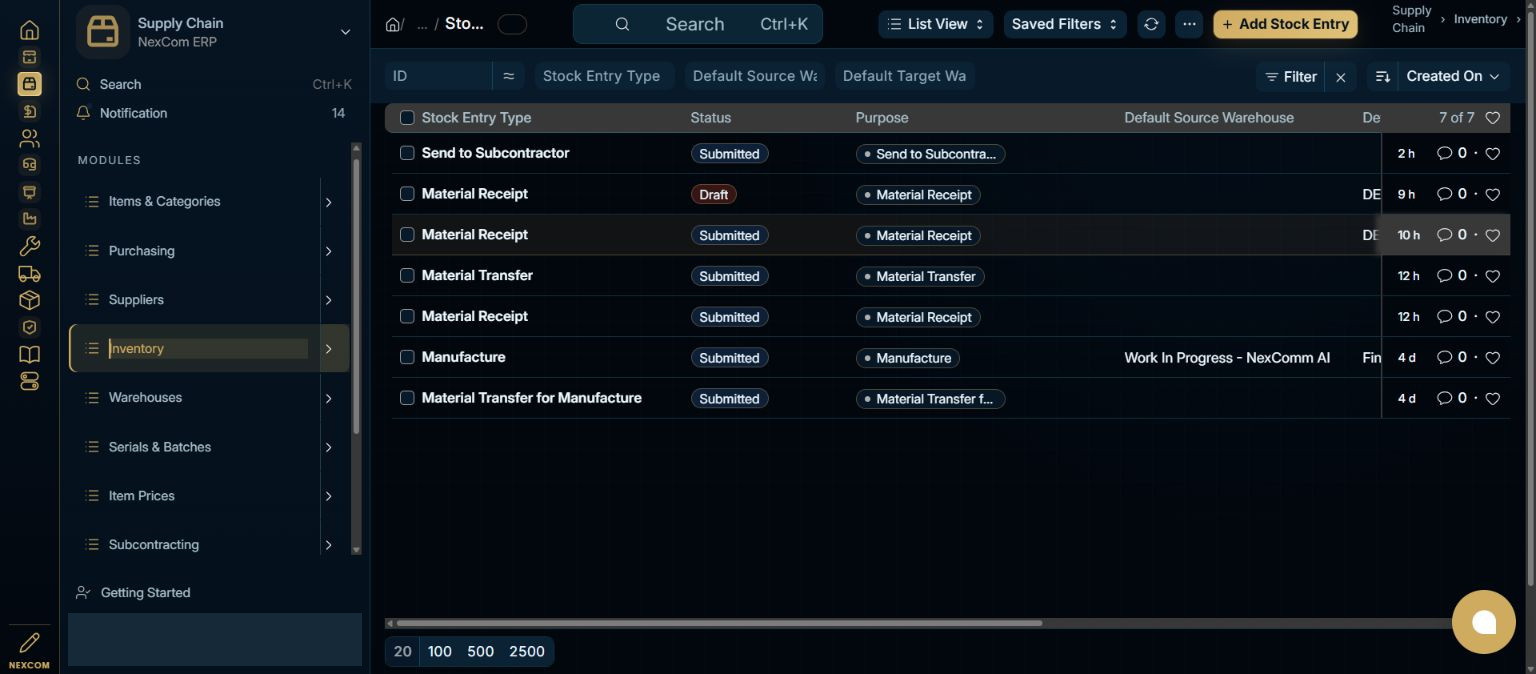Focus the ID filter field

pos(438,76)
